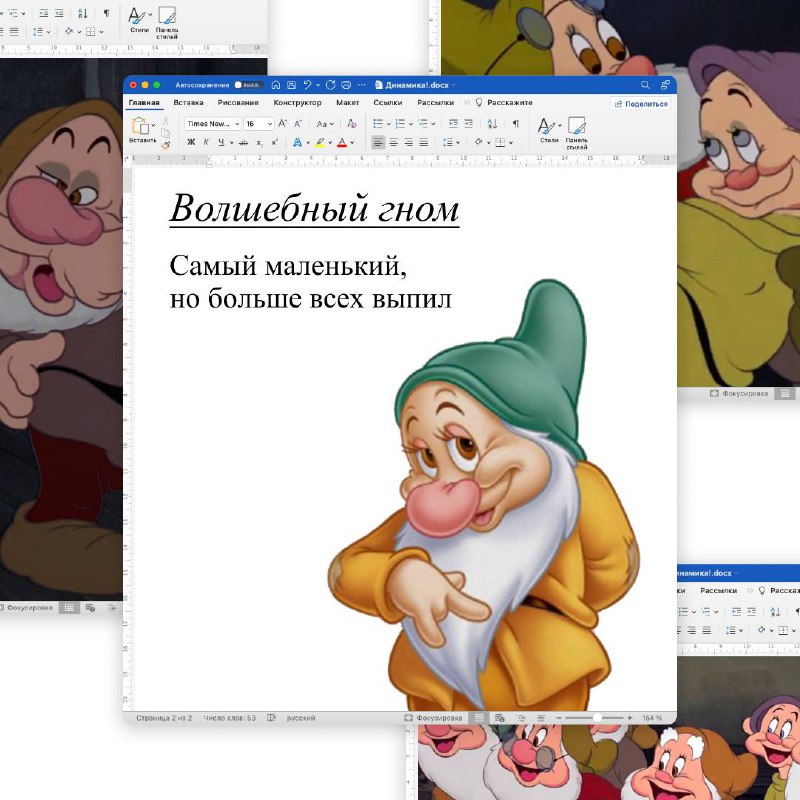This screenshot has width=800, height=800.
Task: Open the collaboration people icon in title bar
Action: pos(665,85)
